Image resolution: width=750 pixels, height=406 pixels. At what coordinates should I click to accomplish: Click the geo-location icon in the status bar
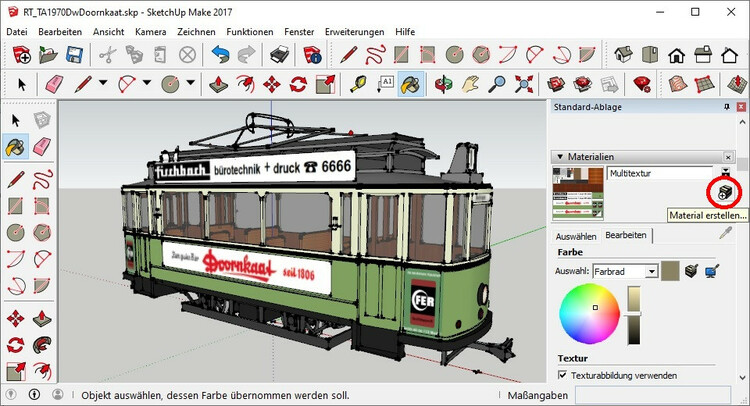point(11,394)
